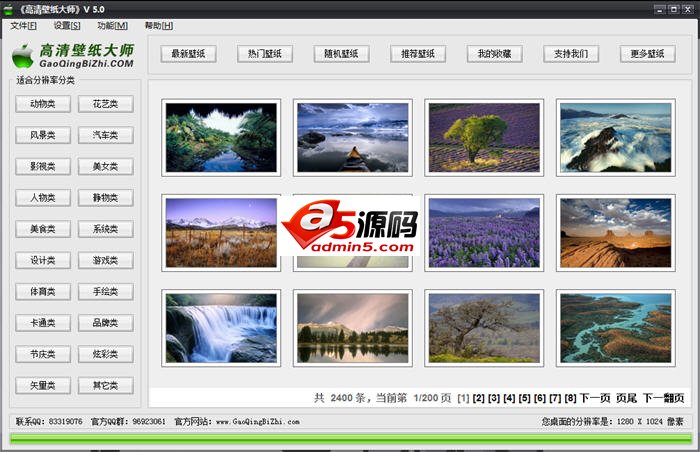The height and width of the screenshot is (452, 700).
Task: Choose the 品牌类 category button
Action: (x=106, y=323)
